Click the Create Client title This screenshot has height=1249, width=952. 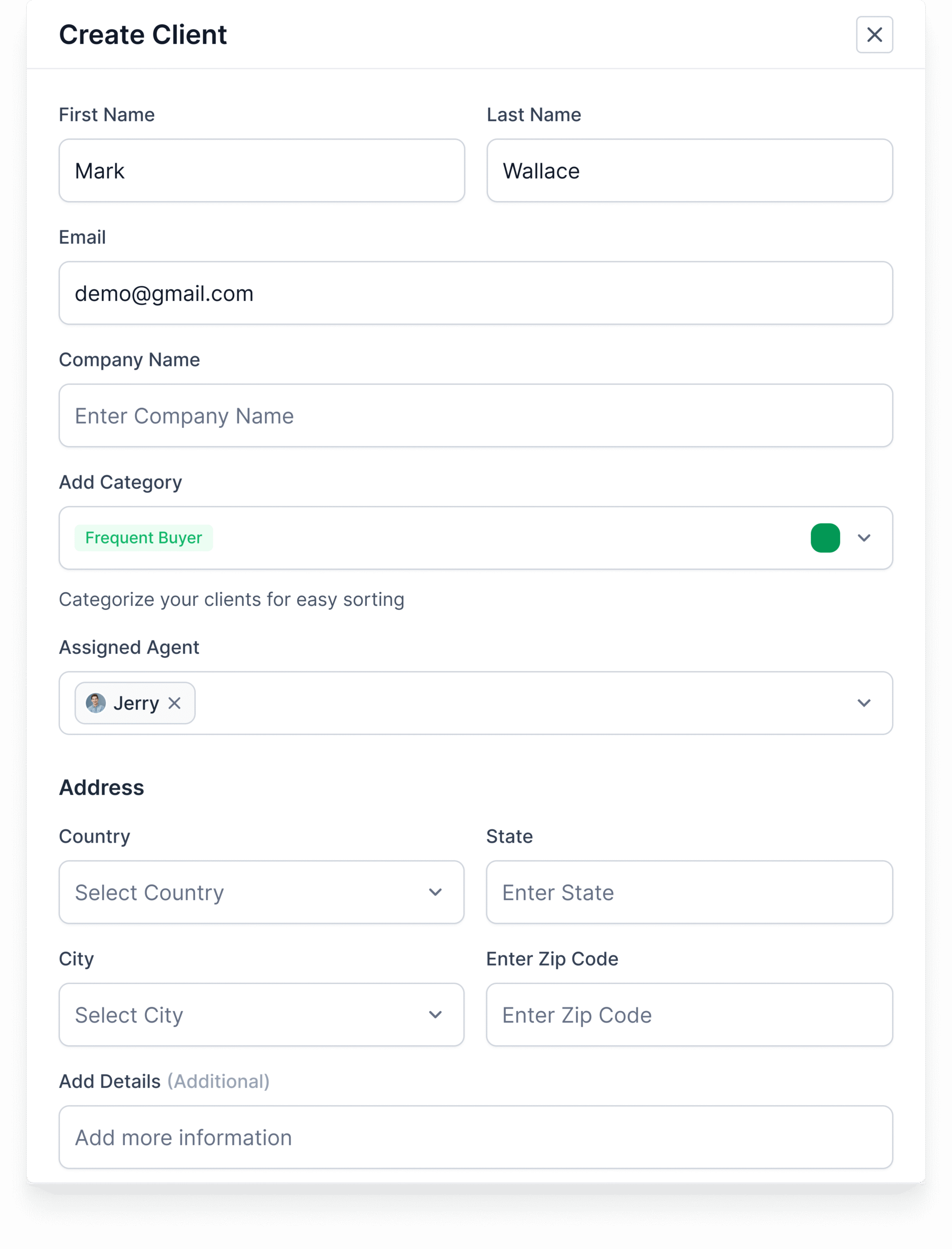(143, 35)
